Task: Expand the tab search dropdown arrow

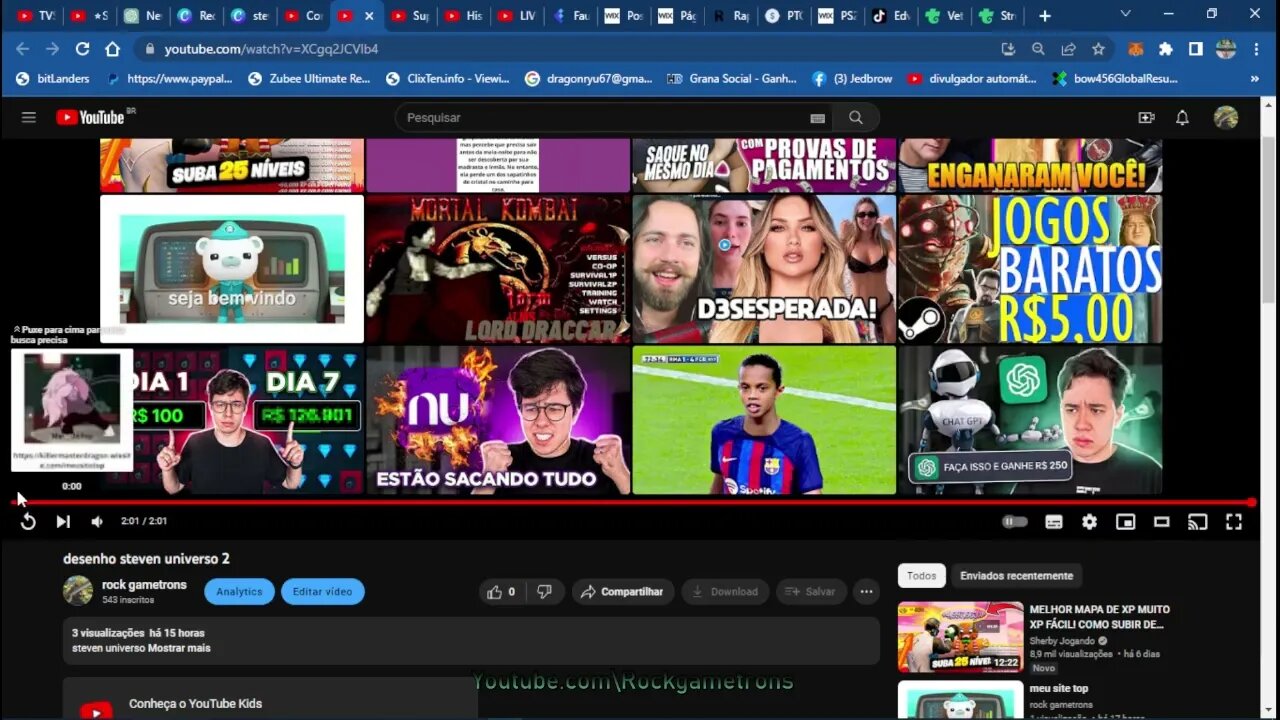Action: point(1125,14)
